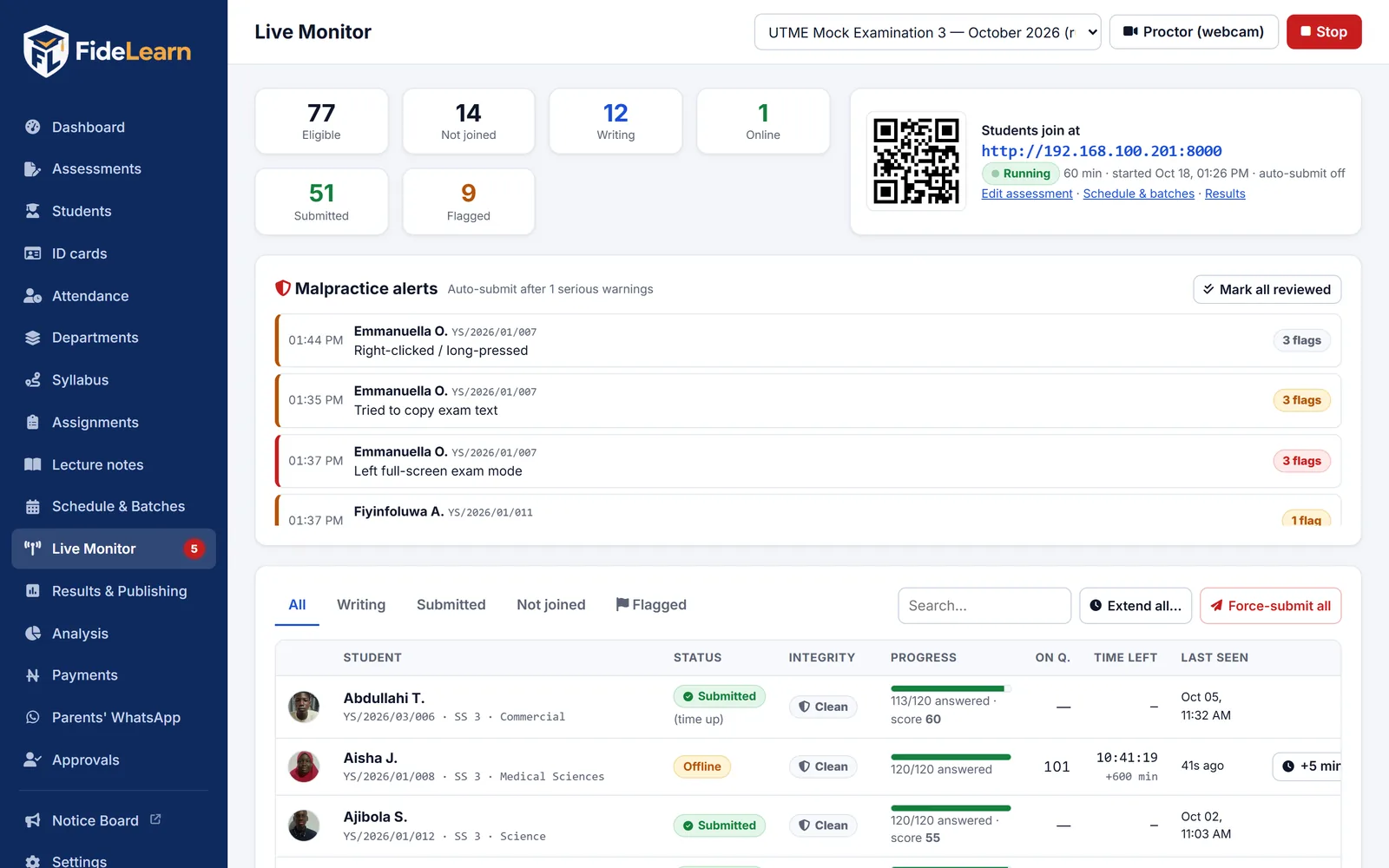Click Aisha J. progress bar
This screenshot has height=868, width=1389.
coord(951,757)
